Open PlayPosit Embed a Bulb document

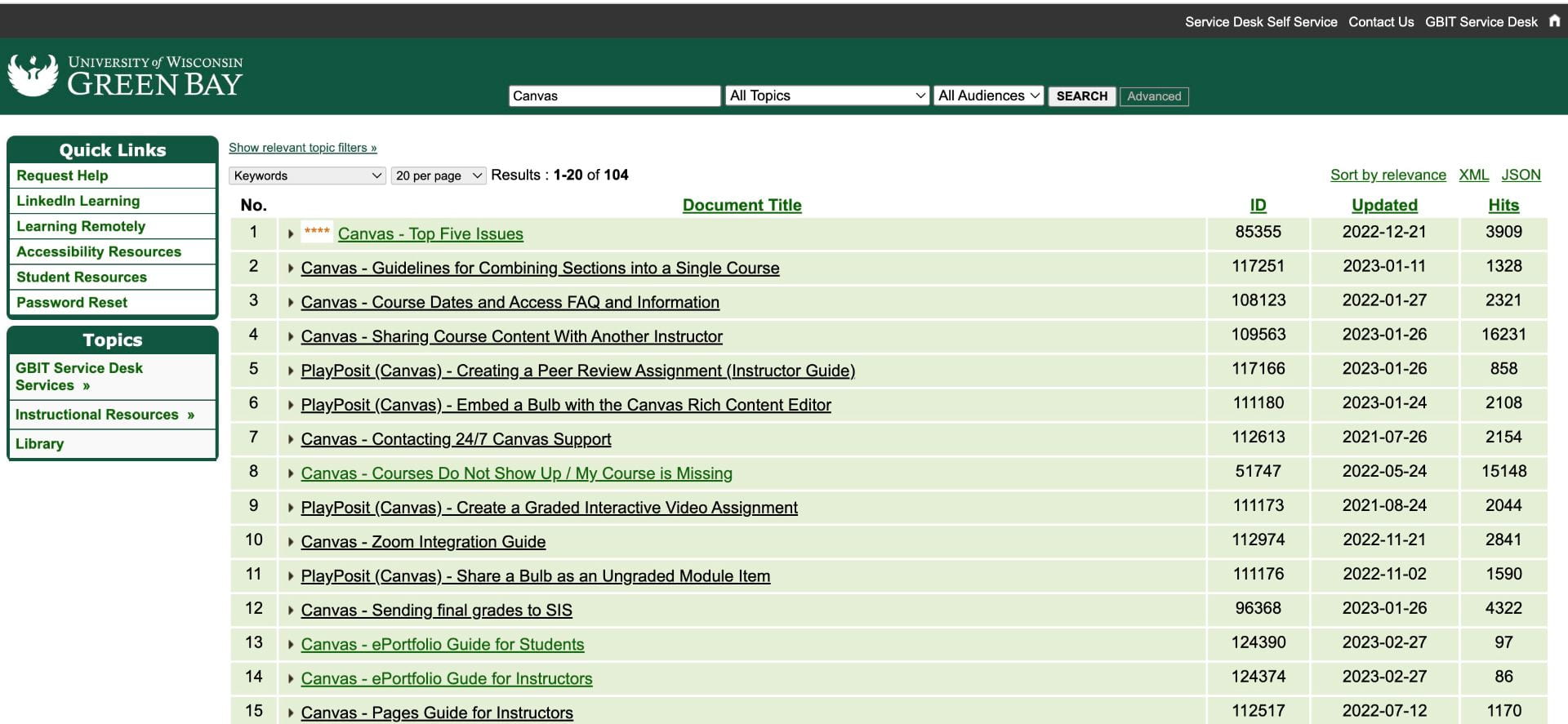(566, 406)
